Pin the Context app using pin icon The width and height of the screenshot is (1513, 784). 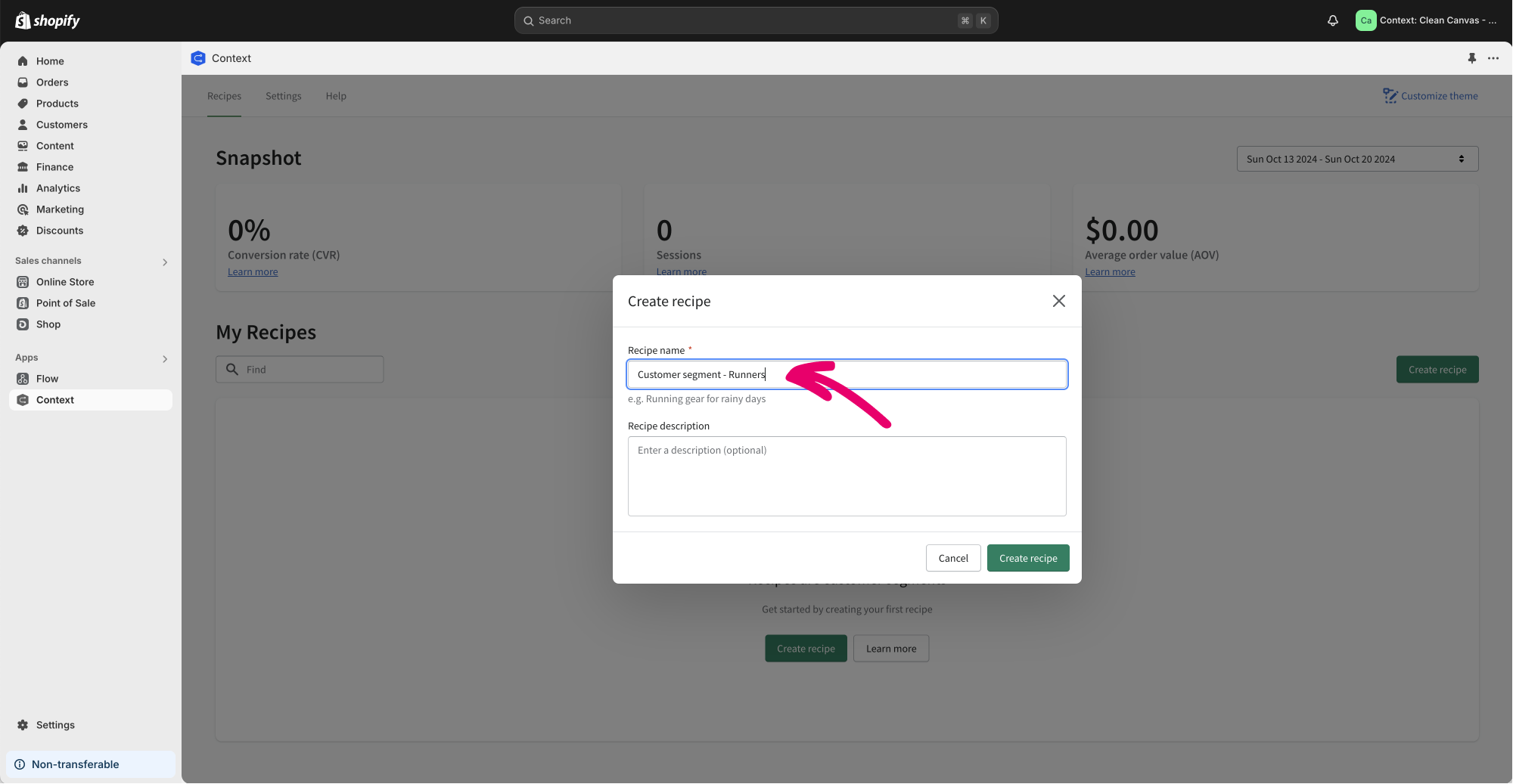[1471, 58]
